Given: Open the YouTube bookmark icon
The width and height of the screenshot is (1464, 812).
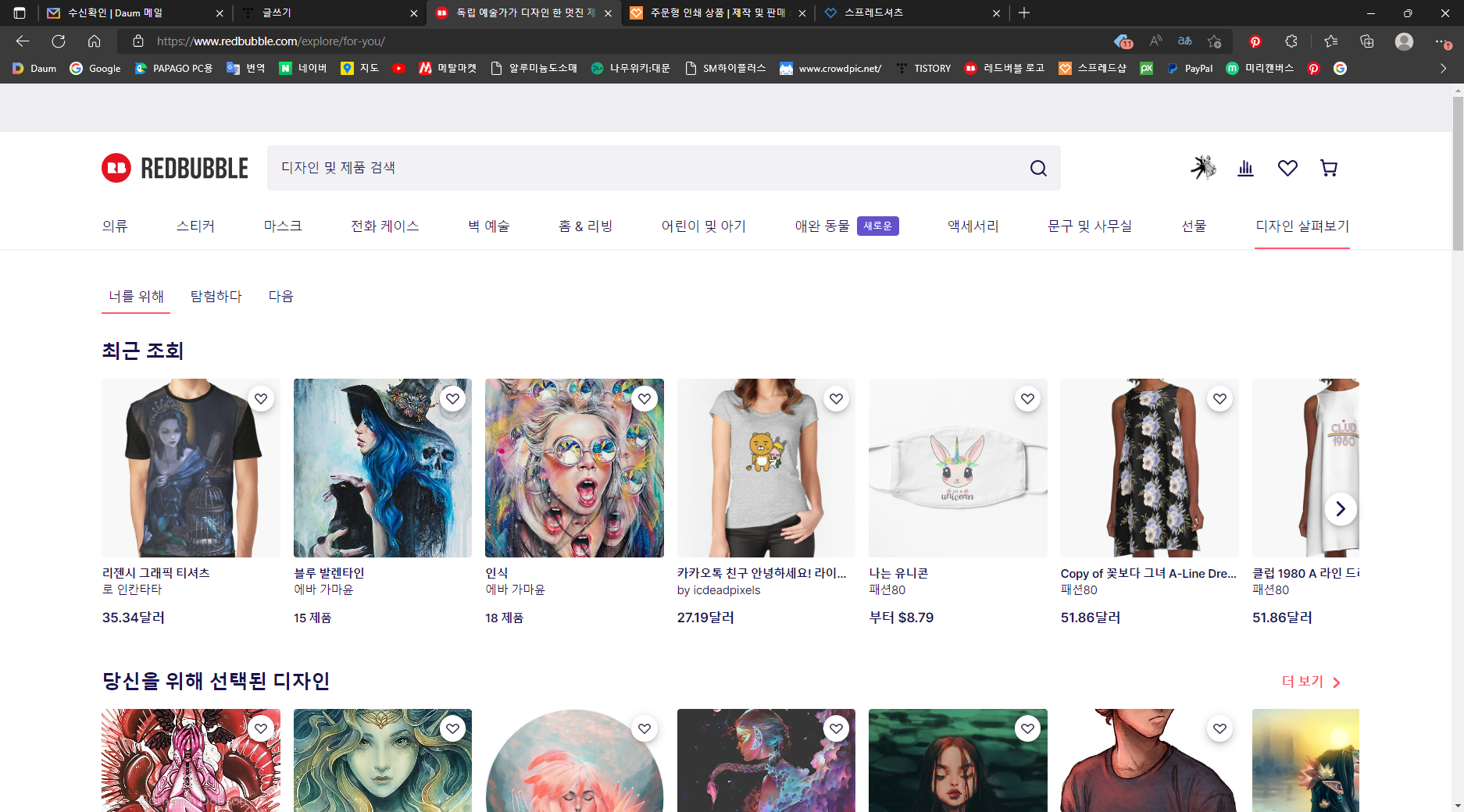Looking at the screenshot, I should (398, 69).
